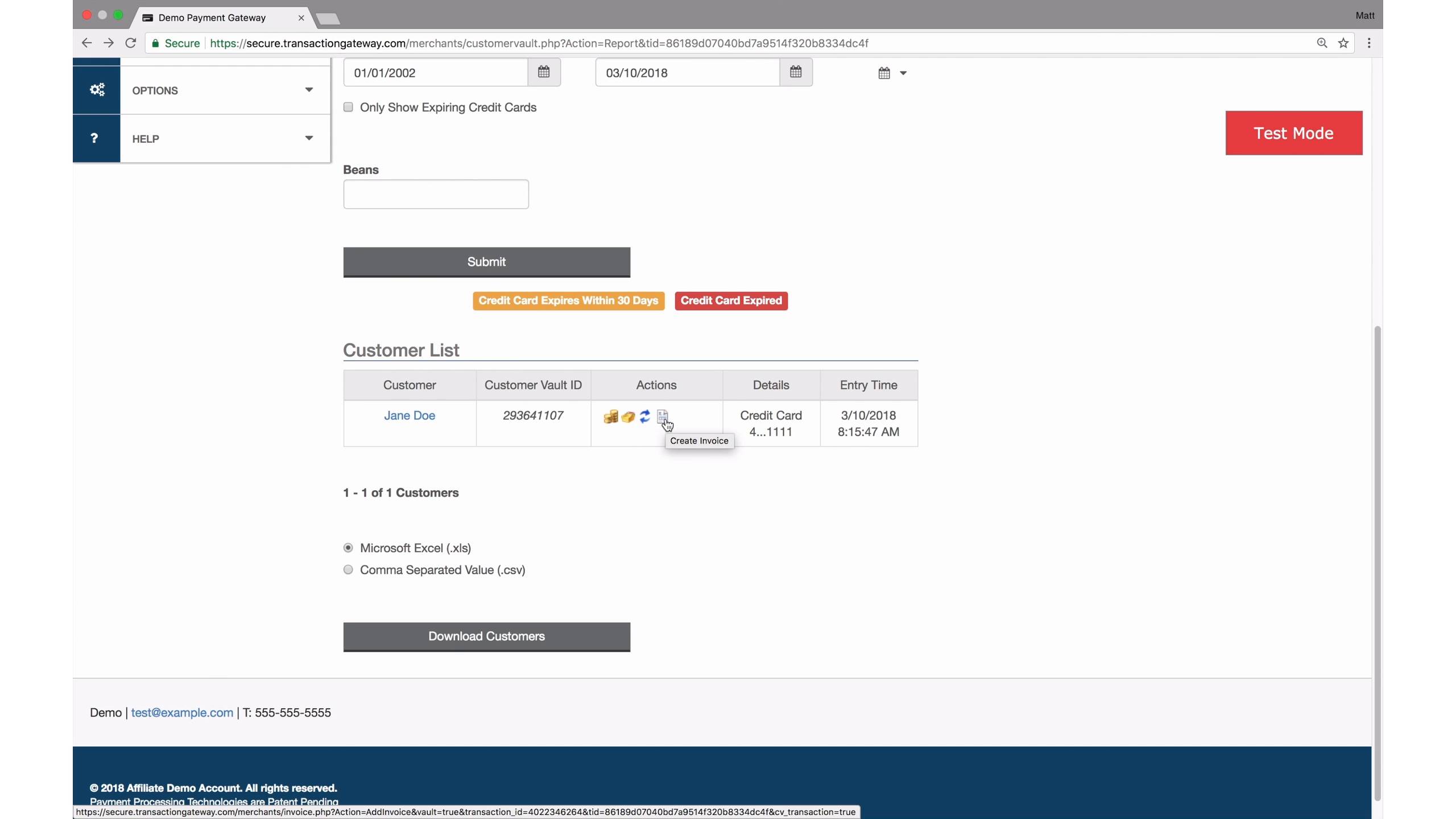The height and width of the screenshot is (819, 1456).
Task: Click the Matt profile name in Chrome
Action: click(x=1365, y=15)
